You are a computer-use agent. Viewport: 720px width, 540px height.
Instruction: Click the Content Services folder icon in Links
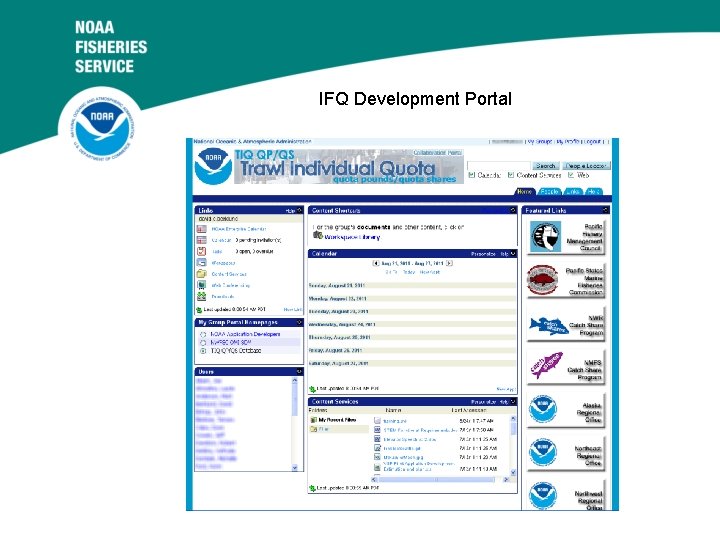(x=202, y=274)
